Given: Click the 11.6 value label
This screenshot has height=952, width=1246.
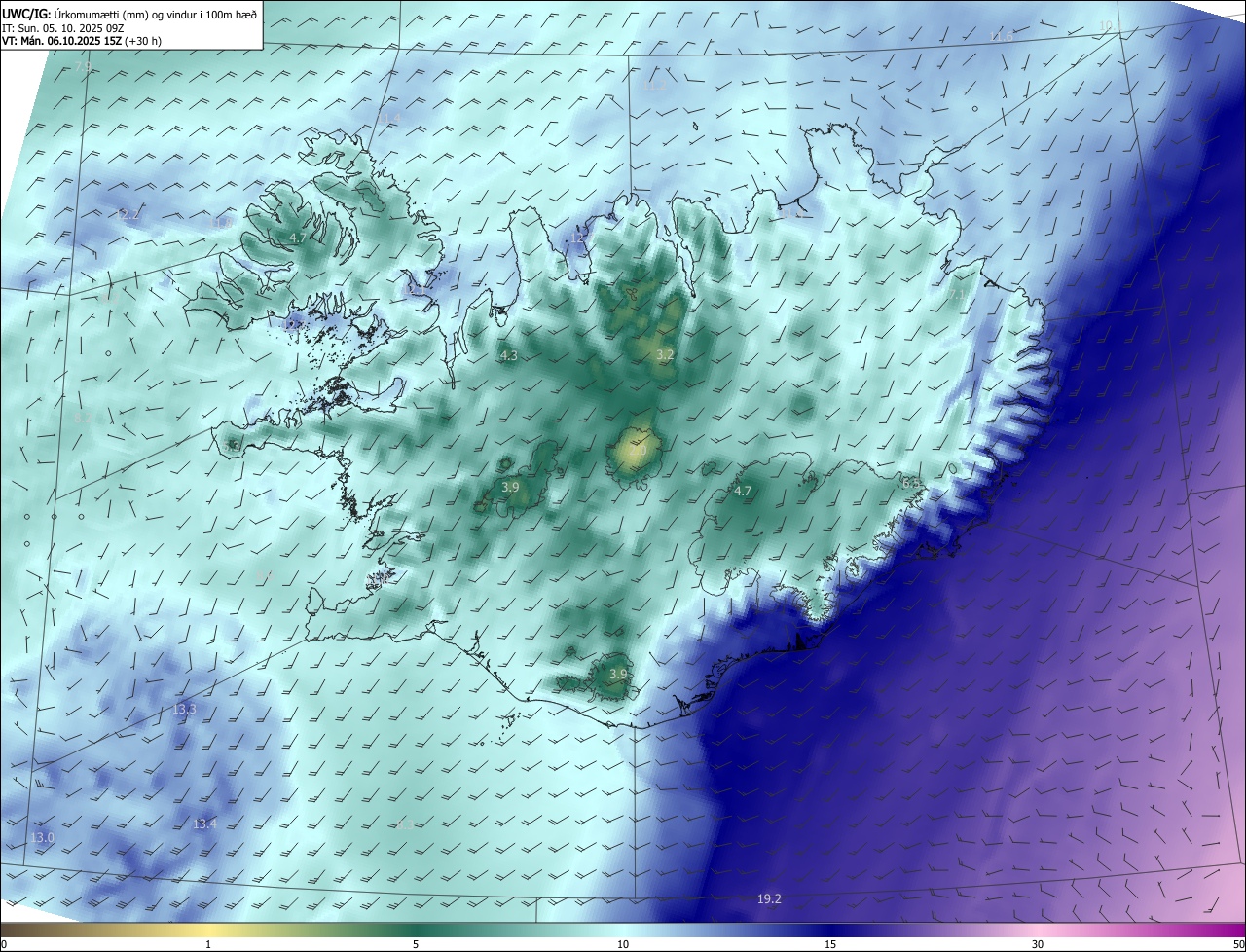Looking at the screenshot, I should [1001, 37].
